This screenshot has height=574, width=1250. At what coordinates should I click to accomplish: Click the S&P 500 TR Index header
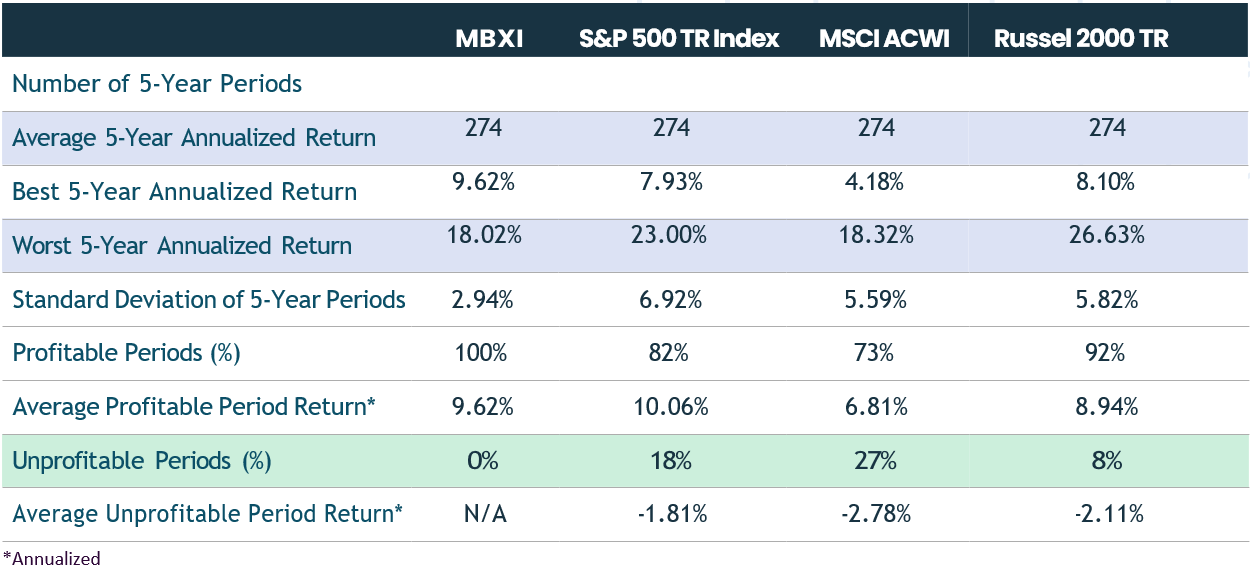[x=679, y=39]
